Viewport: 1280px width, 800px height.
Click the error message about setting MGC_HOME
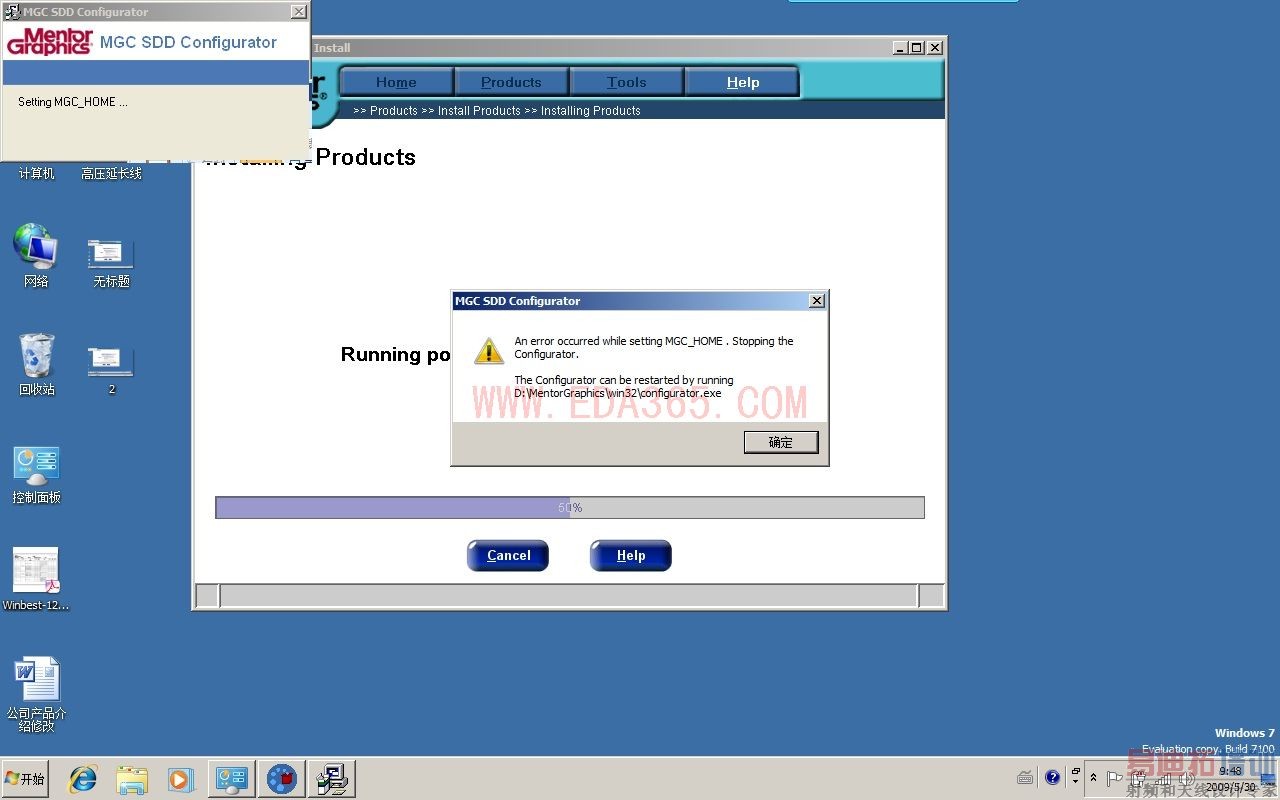pyautogui.click(x=654, y=347)
